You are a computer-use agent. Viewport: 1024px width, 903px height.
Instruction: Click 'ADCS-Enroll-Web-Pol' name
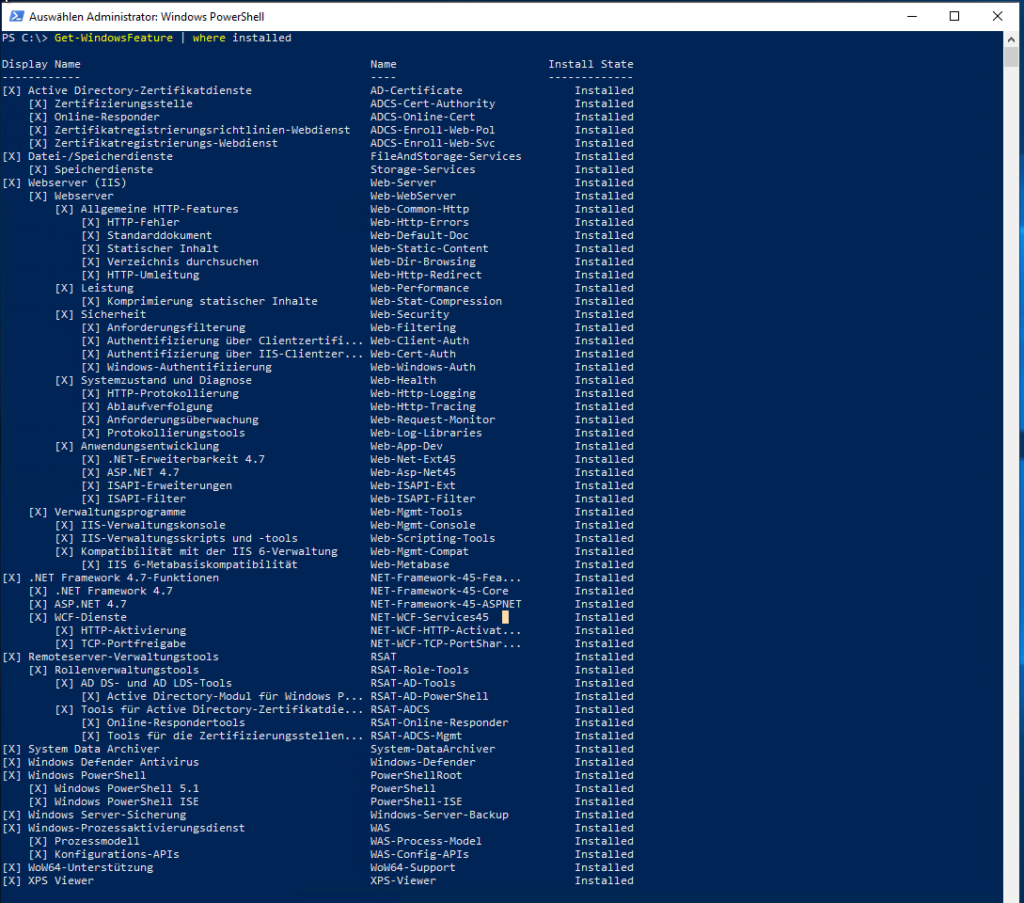[432, 130]
